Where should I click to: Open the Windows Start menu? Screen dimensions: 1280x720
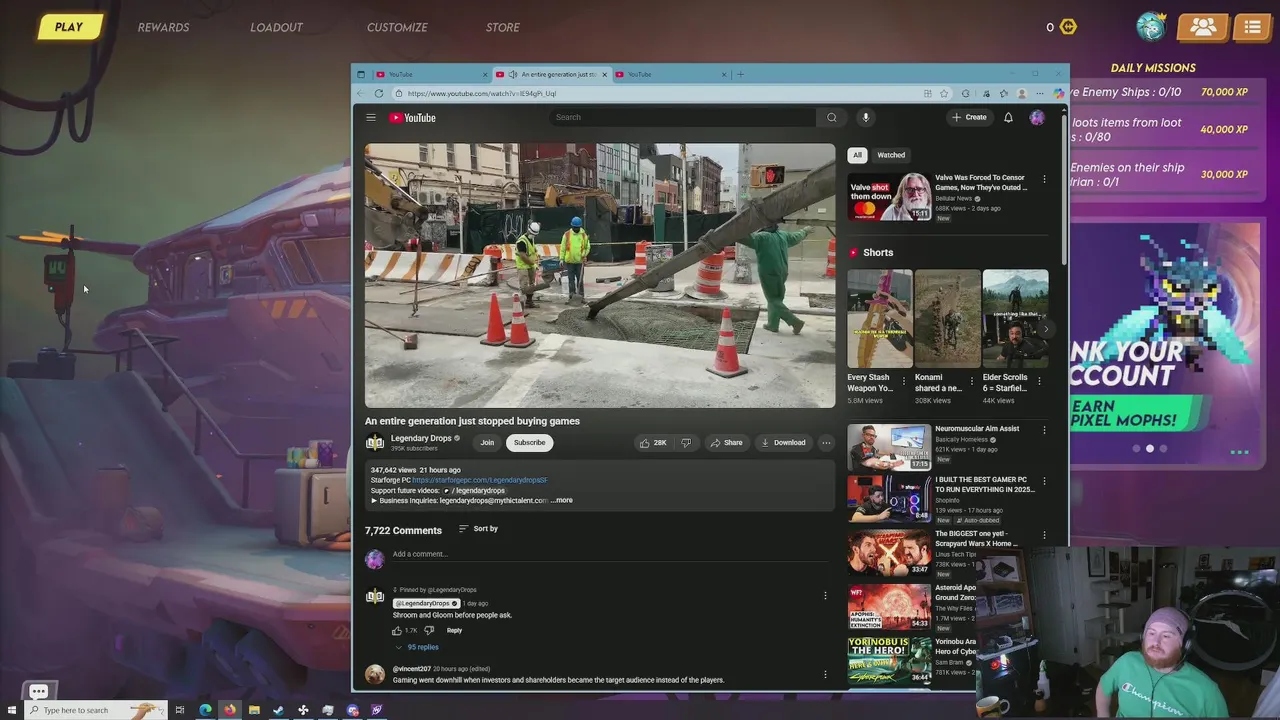pos(12,710)
